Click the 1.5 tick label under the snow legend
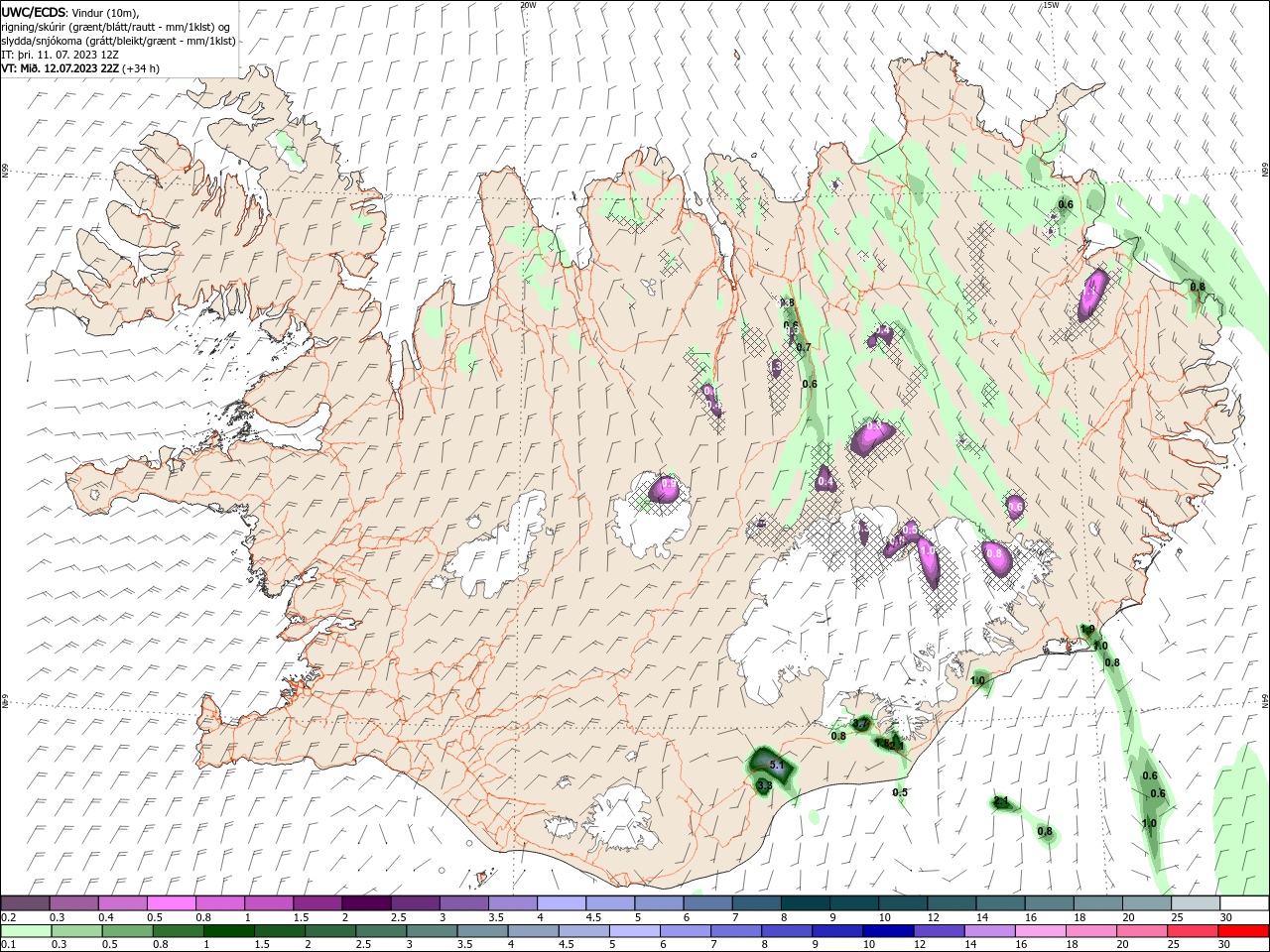Viewport: 1270px width, 952px height. [301, 917]
